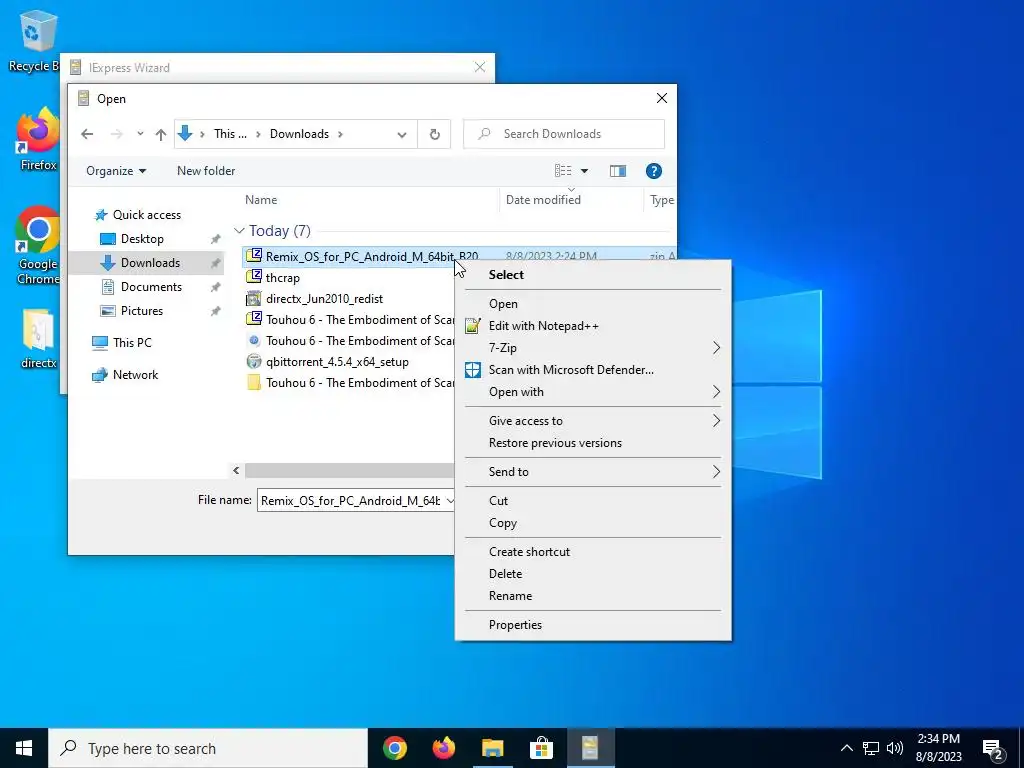The image size is (1024, 768).
Task: Expand the File name combo box
Action: click(449, 501)
